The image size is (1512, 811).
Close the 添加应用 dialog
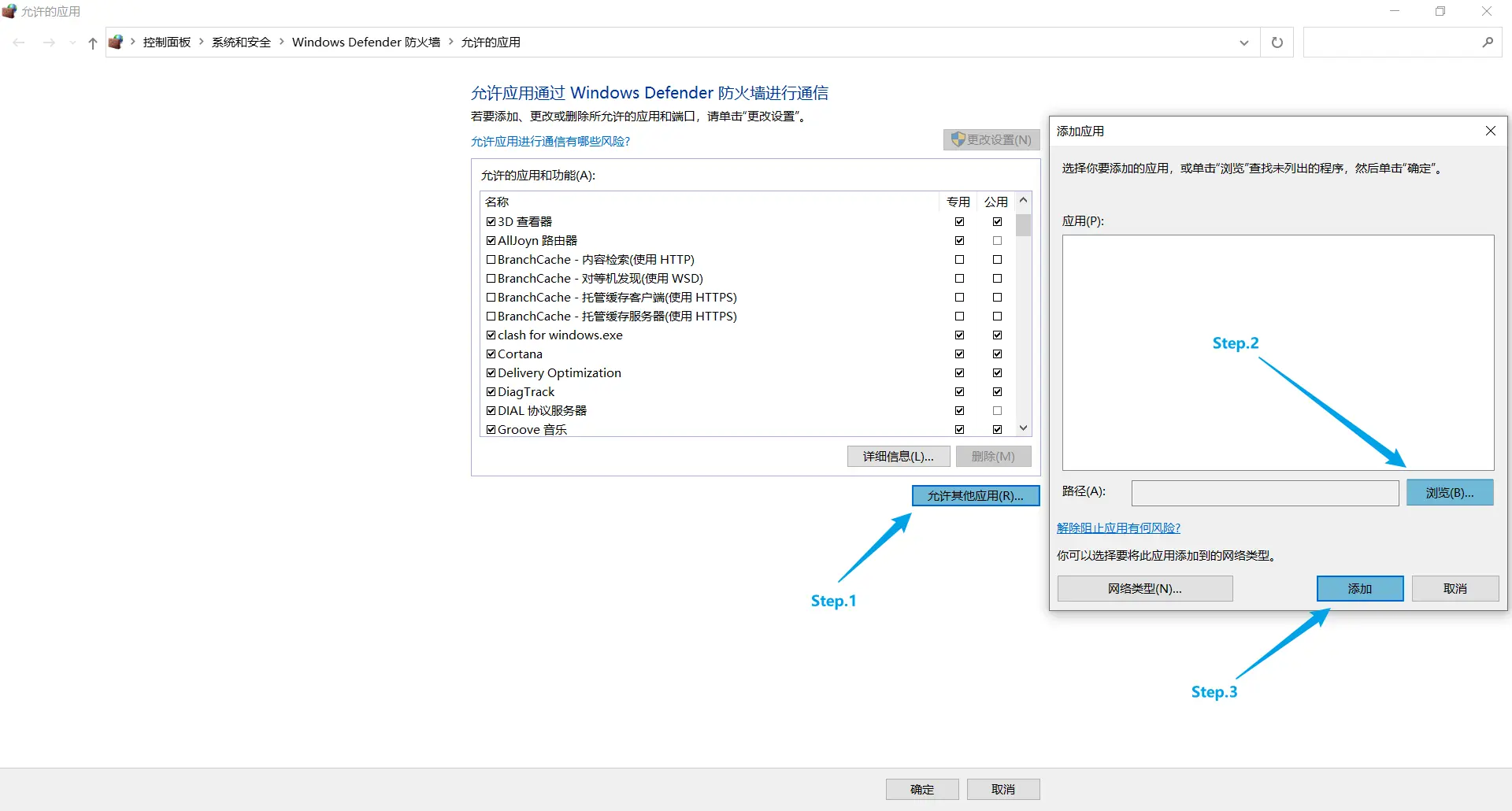(1491, 131)
